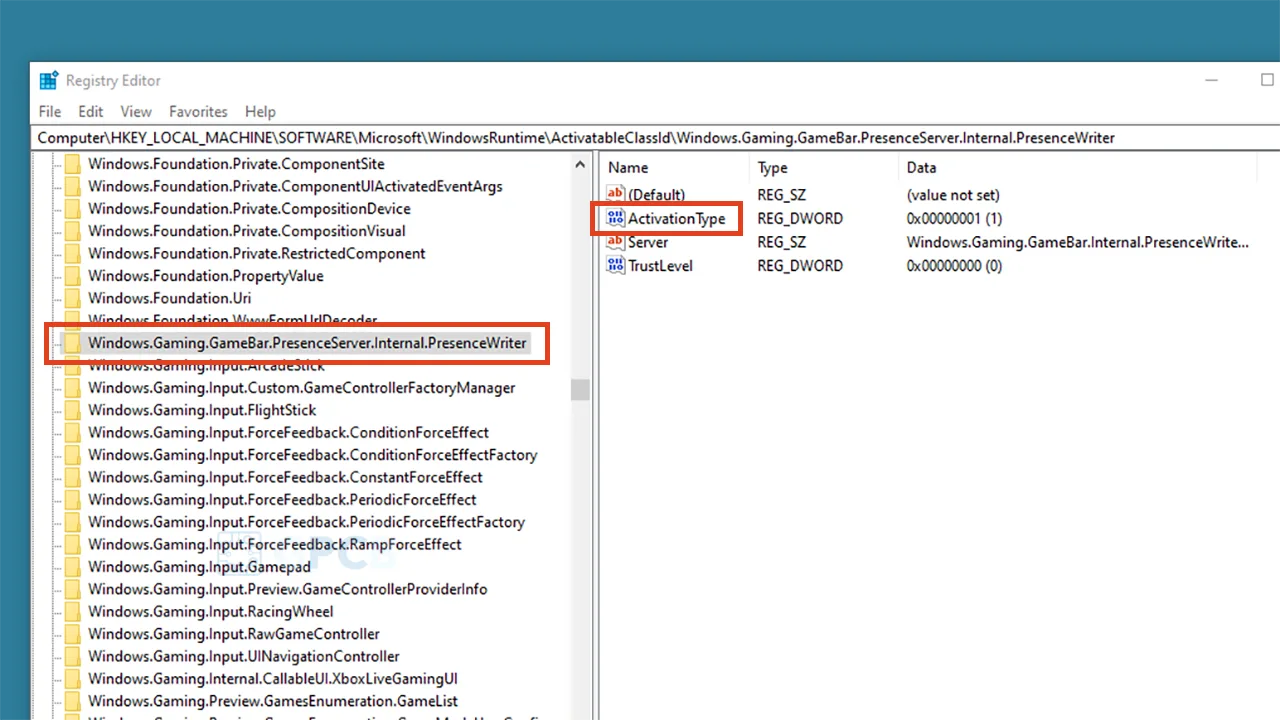Click the folder icon for Windows.Foundation.Private.ComponentSite
The width and height of the screenshot is (1280, 720).
72,164
